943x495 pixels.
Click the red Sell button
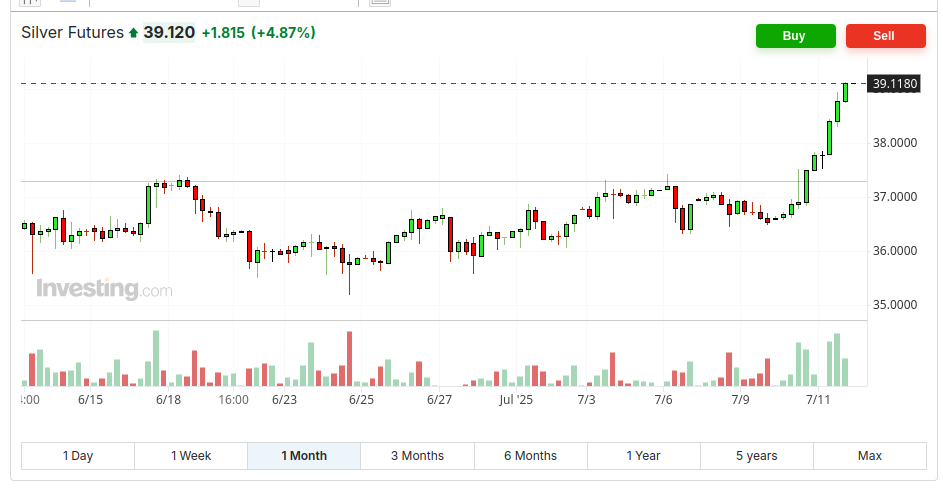(x=885, y=36)
